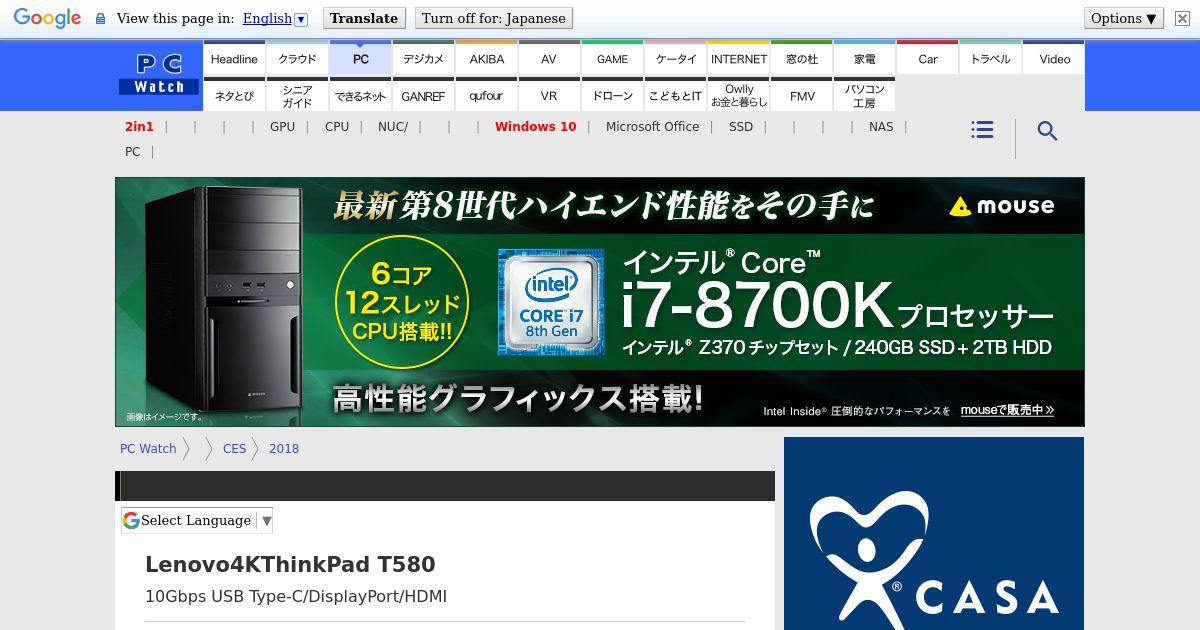Open the Options dropdown
This screenshot has height=630, width=1200.
pyautogui.click(x=1124, y=18)
